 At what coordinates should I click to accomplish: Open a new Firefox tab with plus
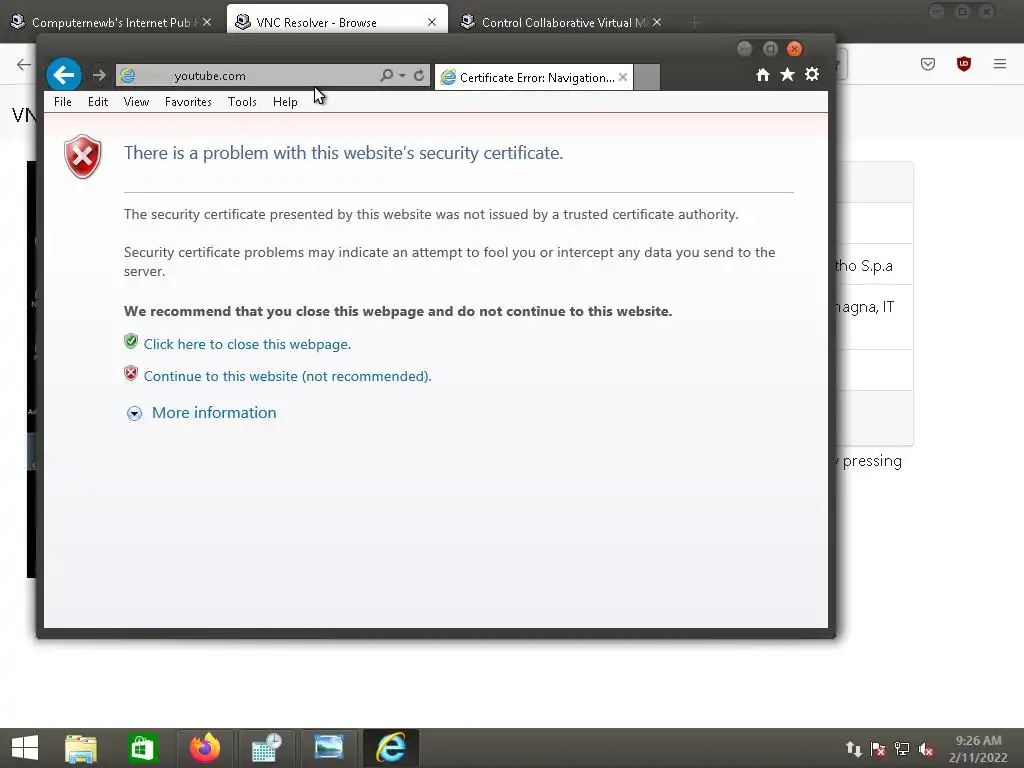[x=694, y=23]
